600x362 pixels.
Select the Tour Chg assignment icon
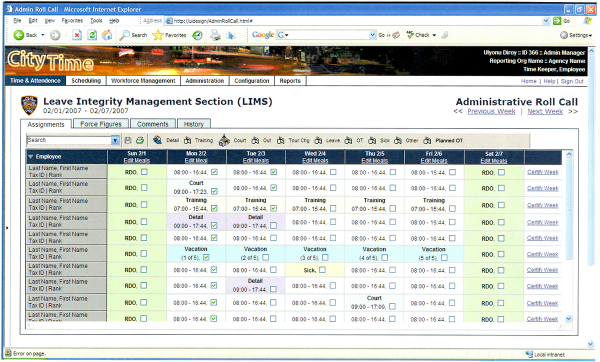(x=280, y=140)
